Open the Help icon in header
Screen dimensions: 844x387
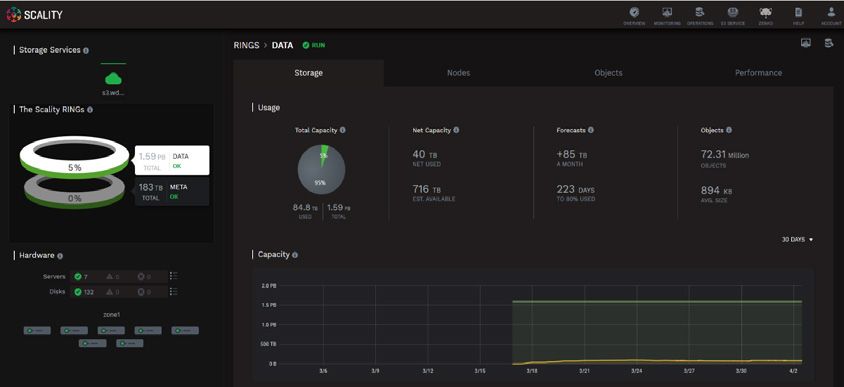tap(798, 16)
